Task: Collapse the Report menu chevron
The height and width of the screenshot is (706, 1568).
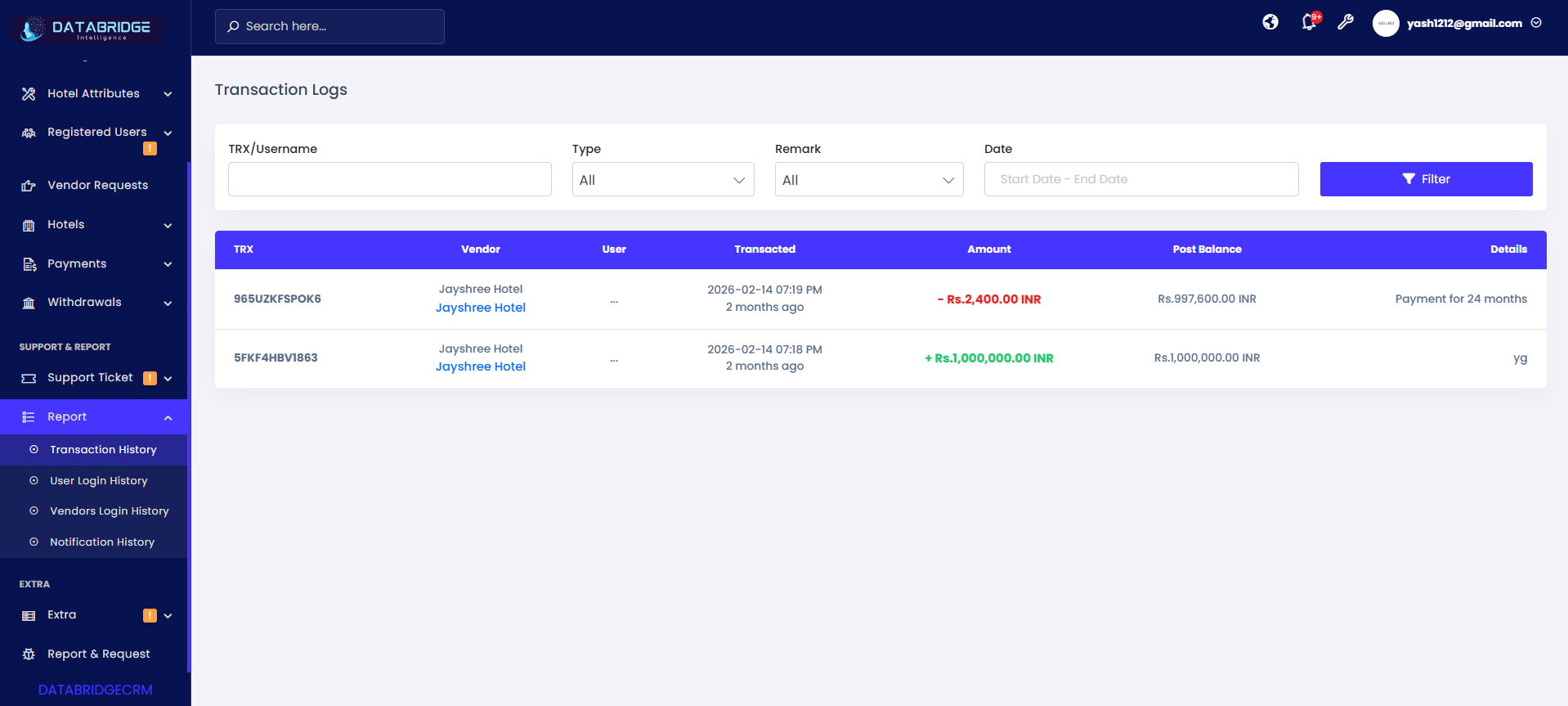Action: [168, 417]
